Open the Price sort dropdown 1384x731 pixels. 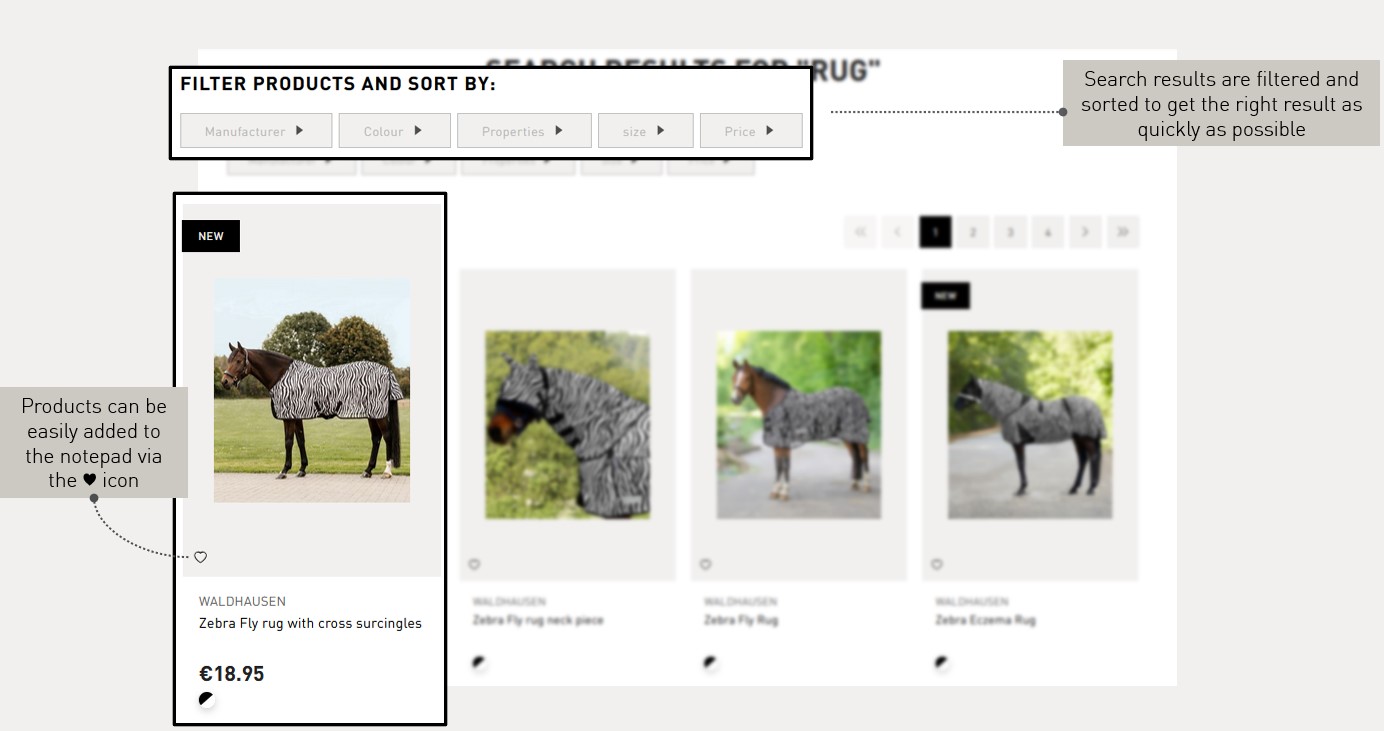point(751,131)
